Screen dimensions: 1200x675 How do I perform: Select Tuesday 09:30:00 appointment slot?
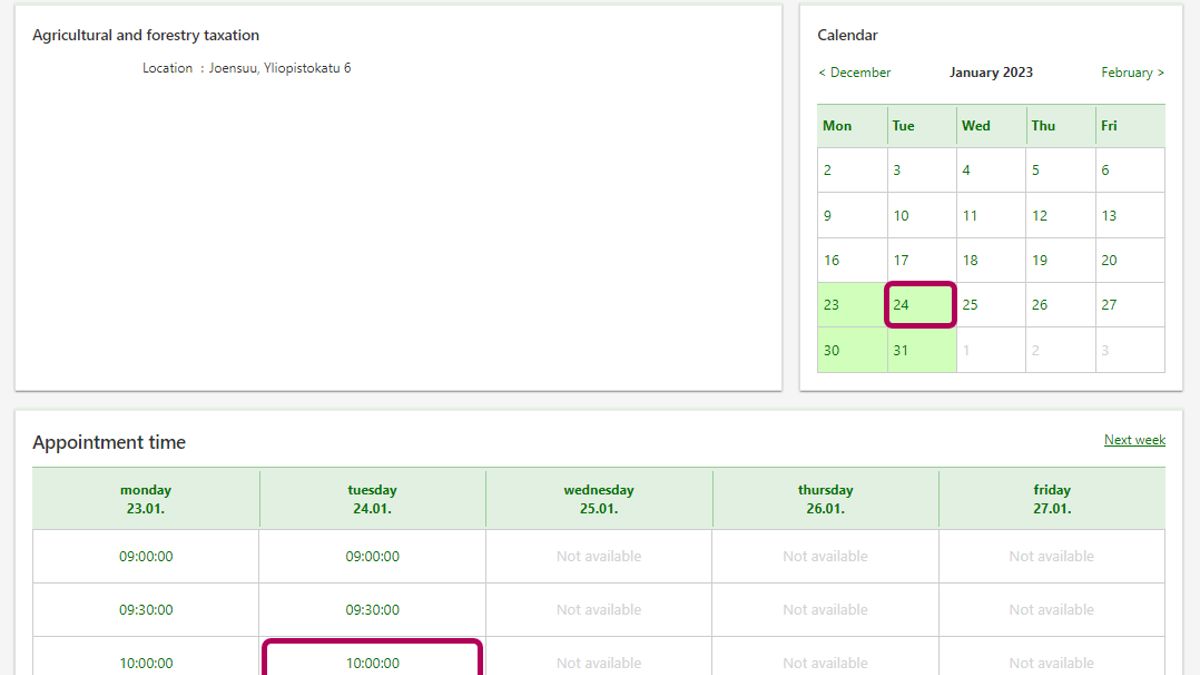coord(372,610)
